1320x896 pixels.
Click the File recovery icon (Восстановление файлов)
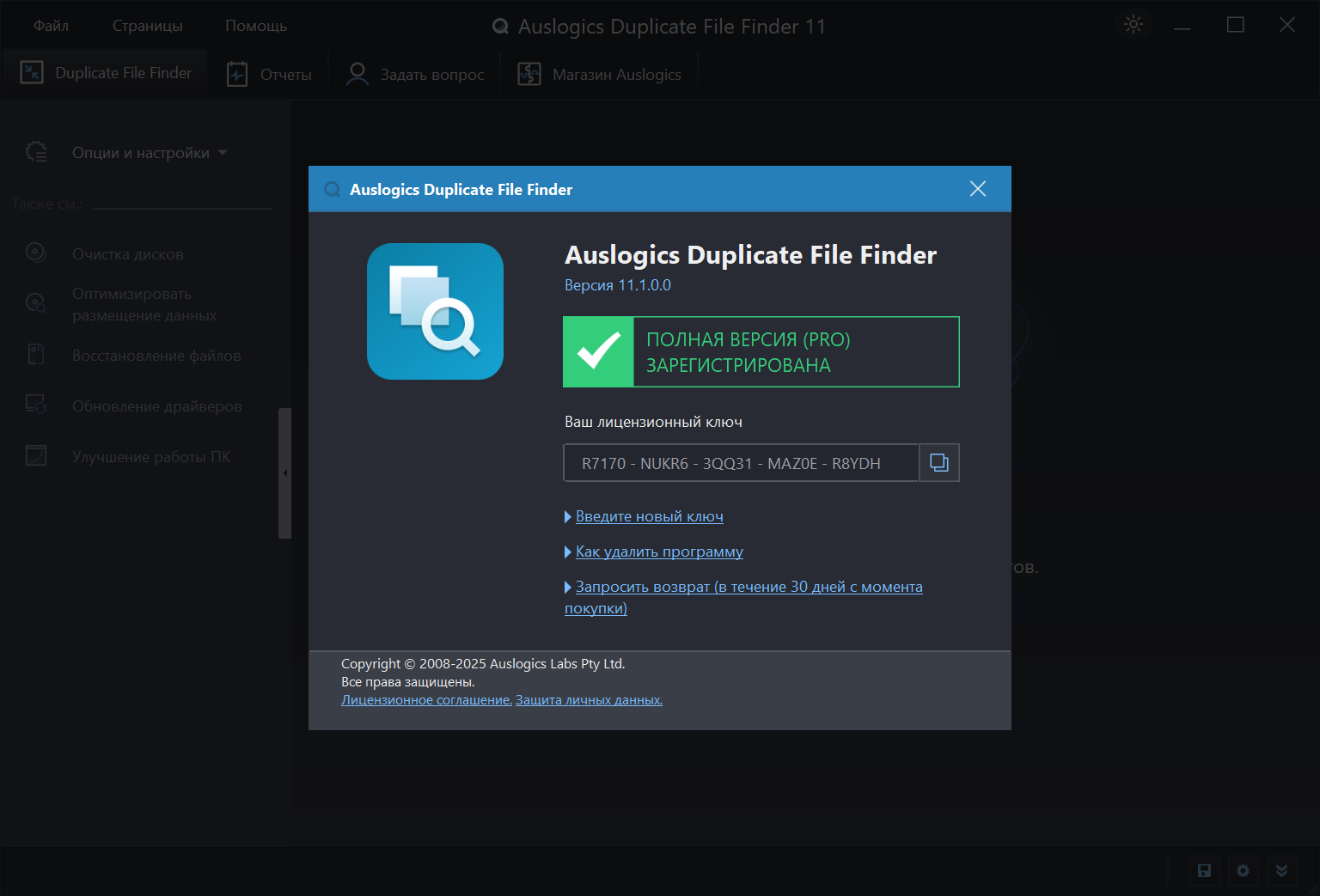pos(36,354)
